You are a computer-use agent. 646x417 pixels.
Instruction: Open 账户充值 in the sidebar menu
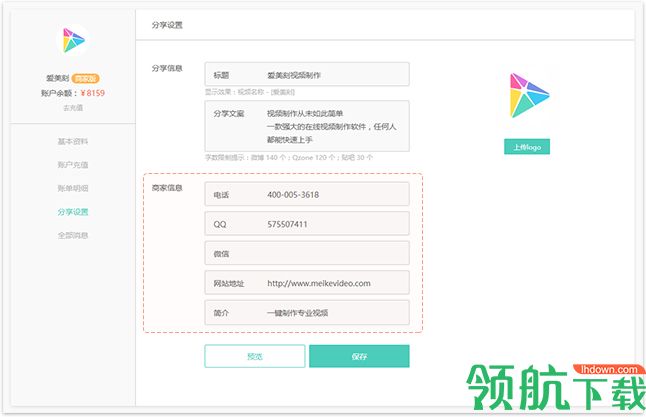tap(73, 165)
